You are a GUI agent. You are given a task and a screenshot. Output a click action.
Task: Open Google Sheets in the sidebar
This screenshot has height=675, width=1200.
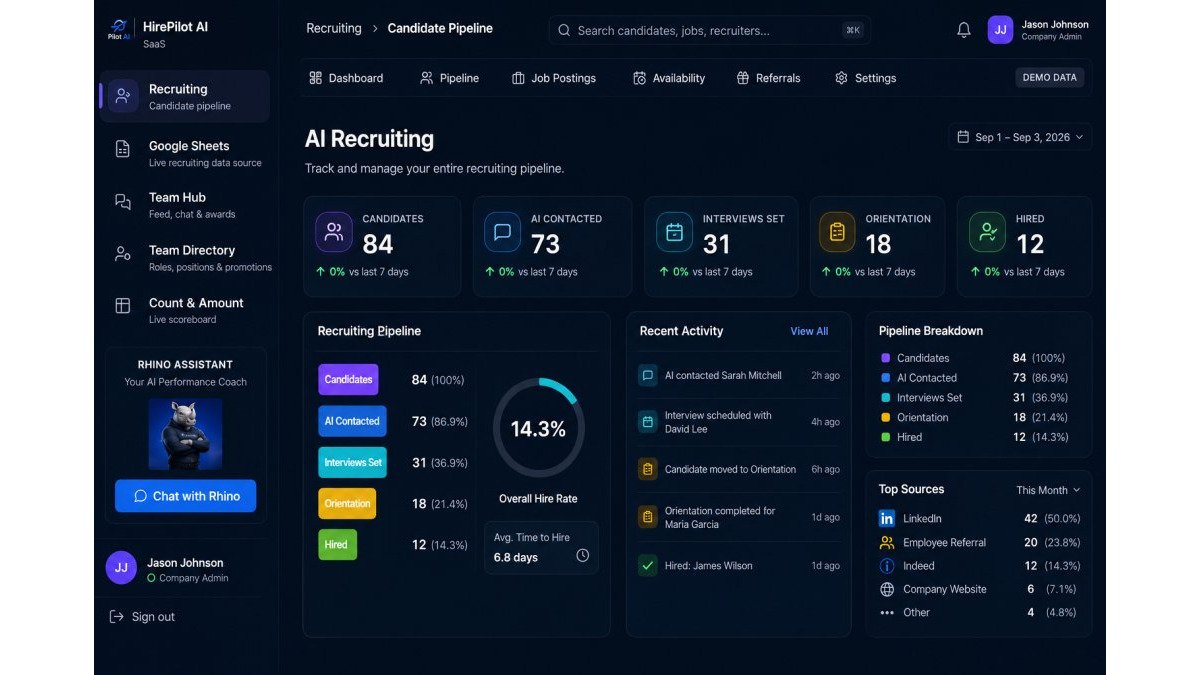pos(184,153)
